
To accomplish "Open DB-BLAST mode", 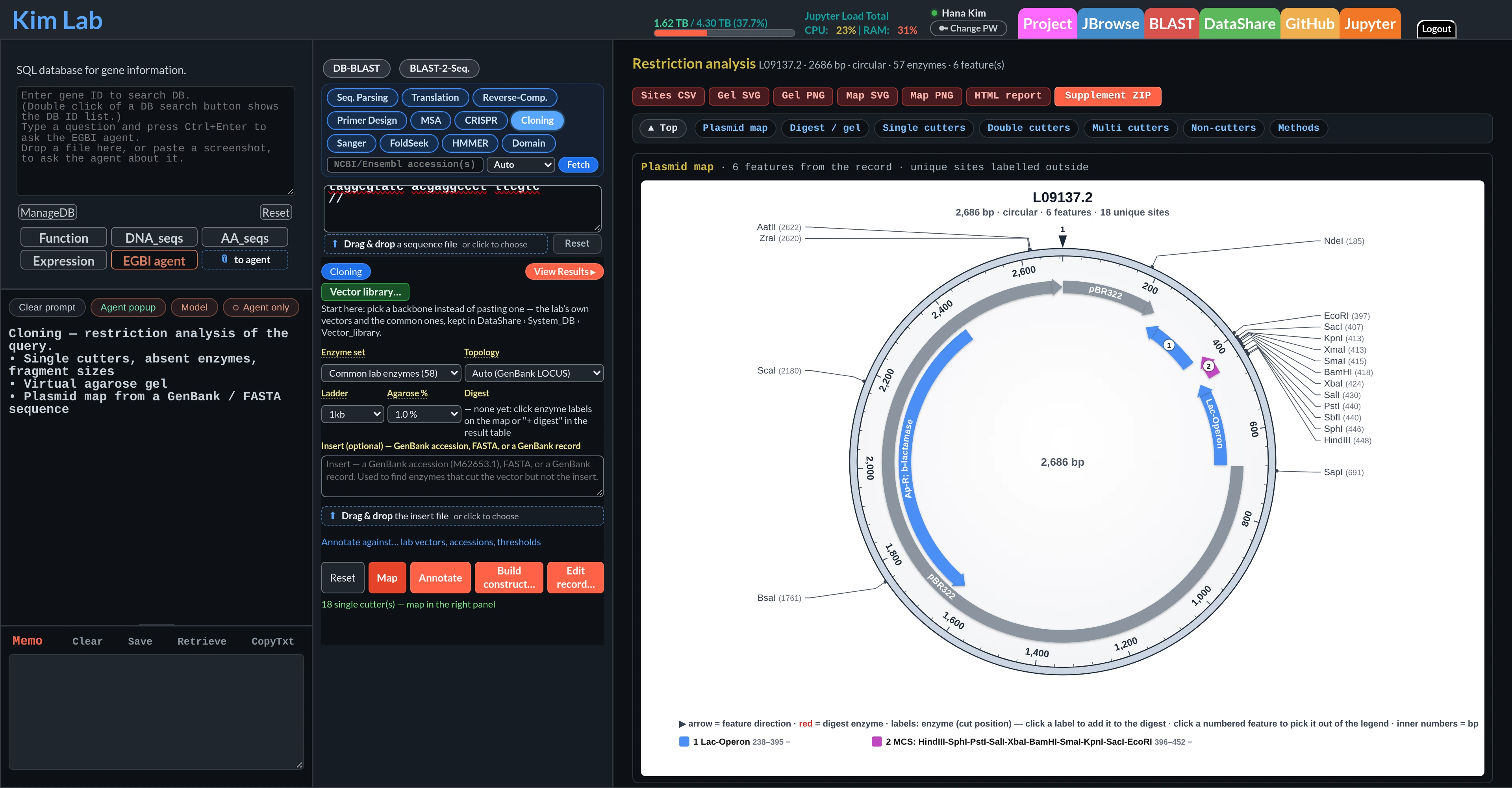I will click(356, 68).
